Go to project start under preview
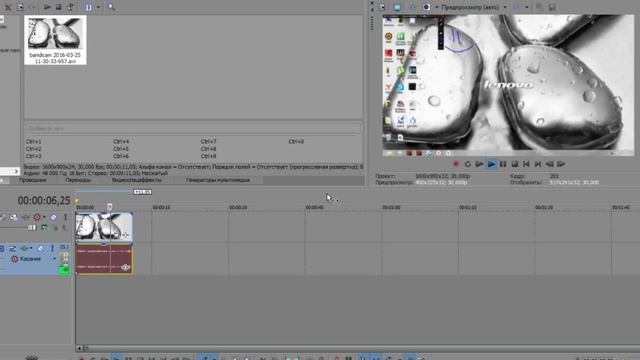640x360 pixels. point(526,164)
